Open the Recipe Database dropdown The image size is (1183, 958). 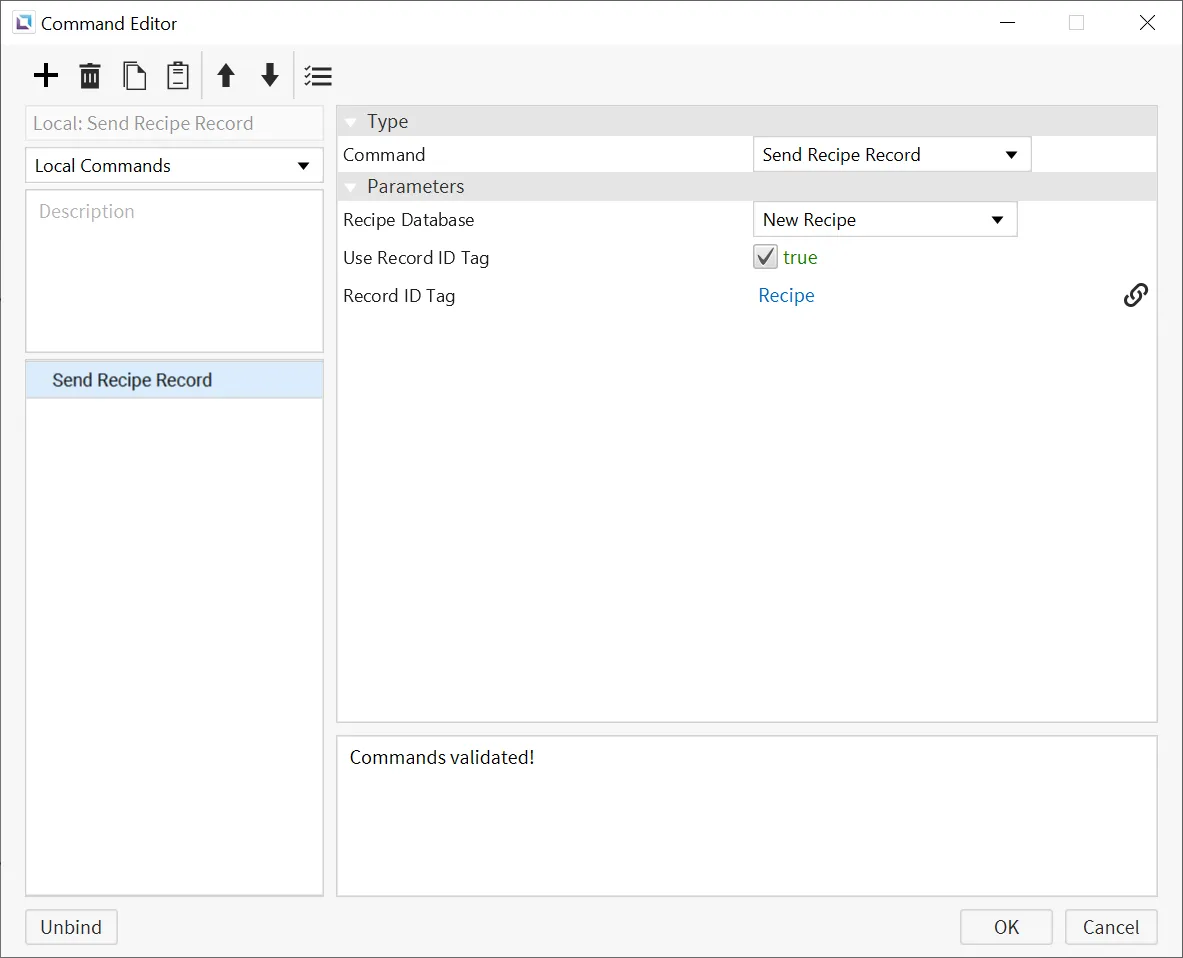point(884,220)
